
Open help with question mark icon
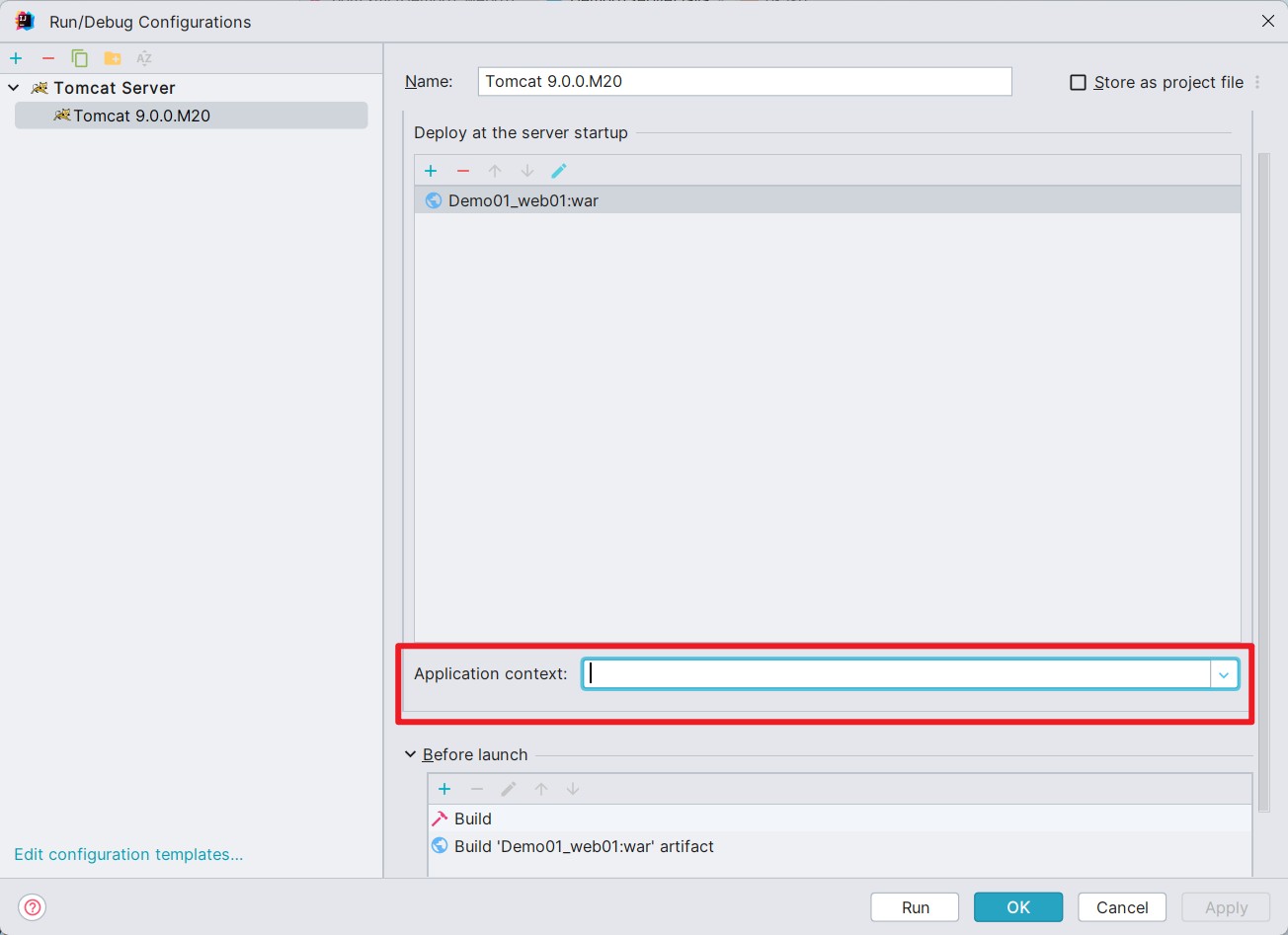coord(33,907)
